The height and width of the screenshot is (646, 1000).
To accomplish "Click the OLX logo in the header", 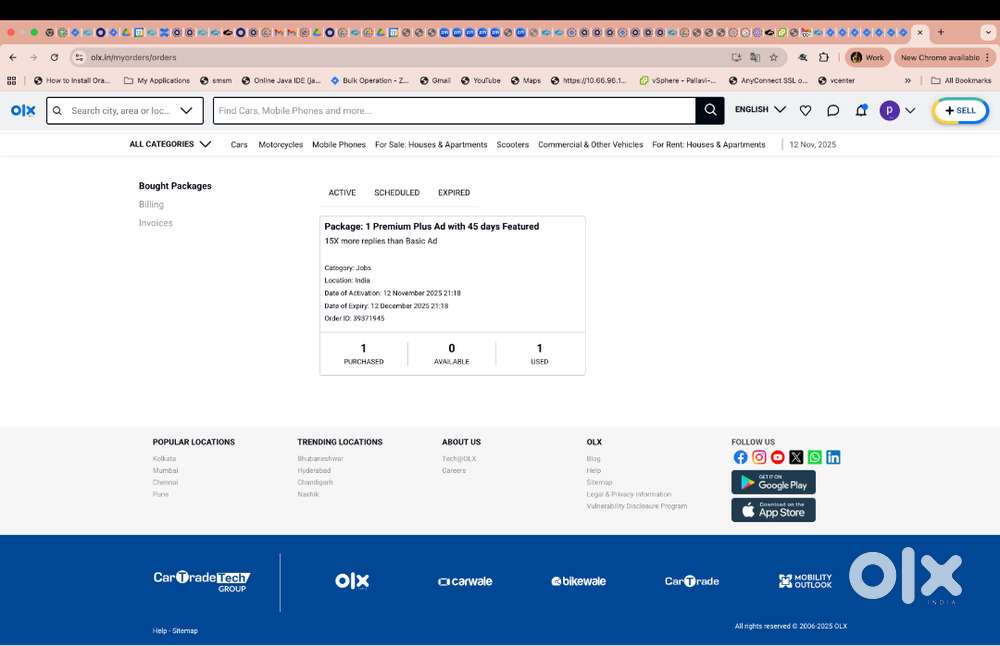I will pyautogui.click(x=23, y=111).
